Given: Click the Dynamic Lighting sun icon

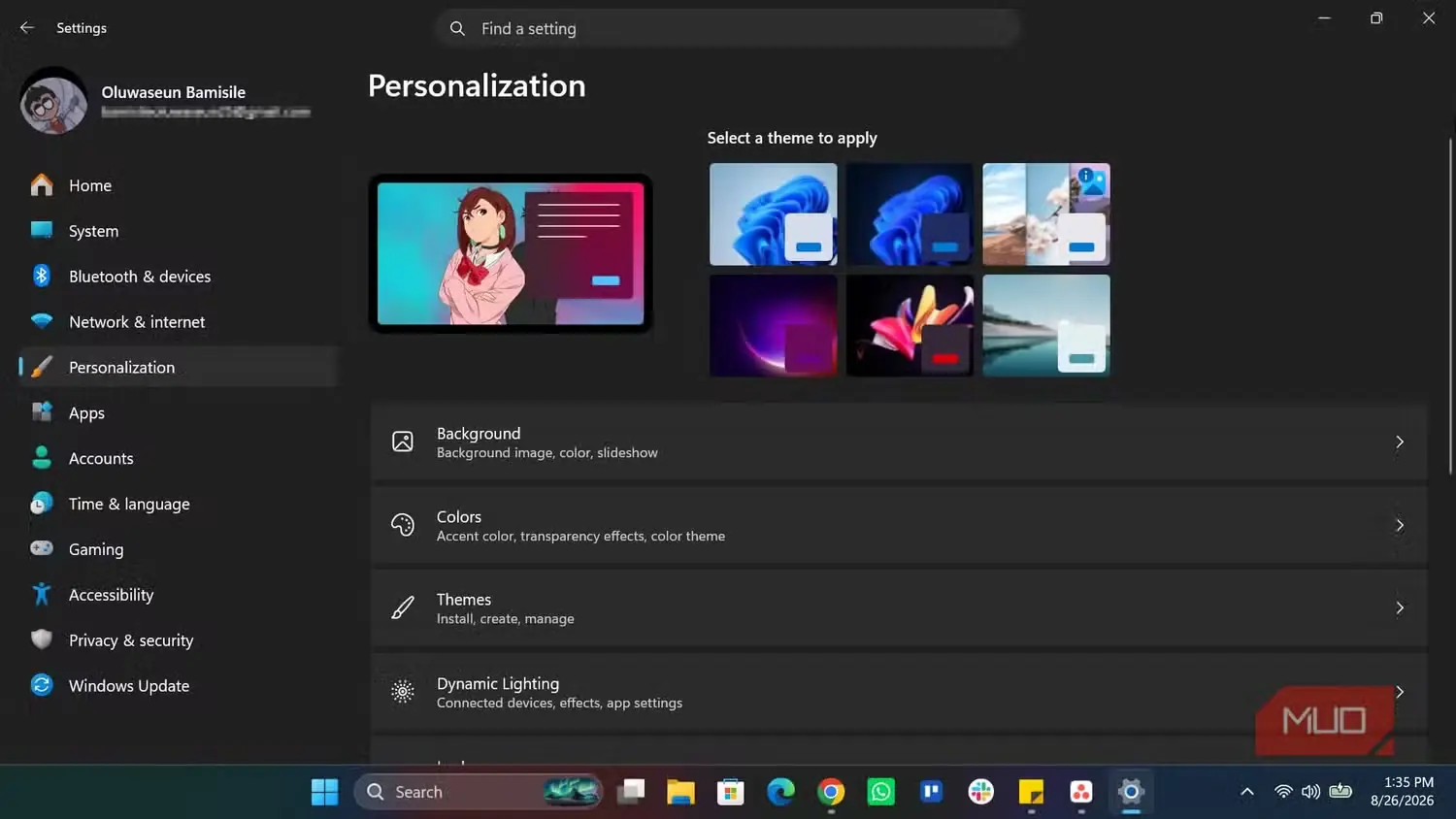Looking at the screenshot, I should pyautogui.click(x=403, y=692).
